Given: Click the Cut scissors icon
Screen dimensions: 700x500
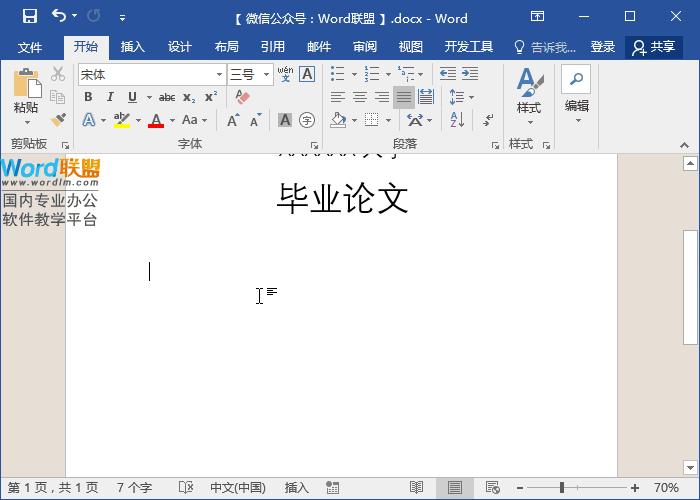Looking at the screenshot, I should 58,74.
